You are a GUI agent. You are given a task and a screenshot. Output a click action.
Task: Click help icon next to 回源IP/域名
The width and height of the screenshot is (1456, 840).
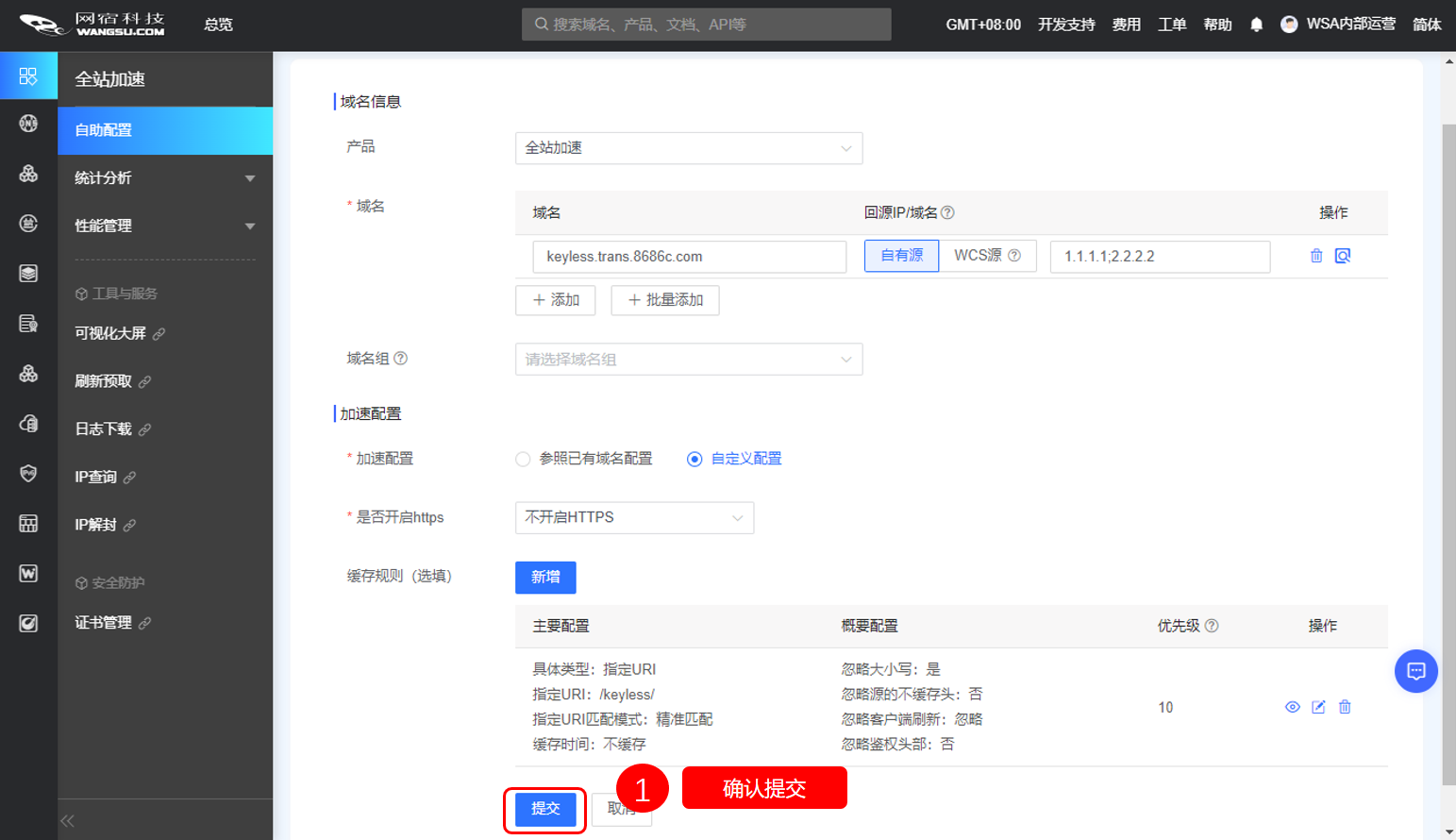pos(947,212)
